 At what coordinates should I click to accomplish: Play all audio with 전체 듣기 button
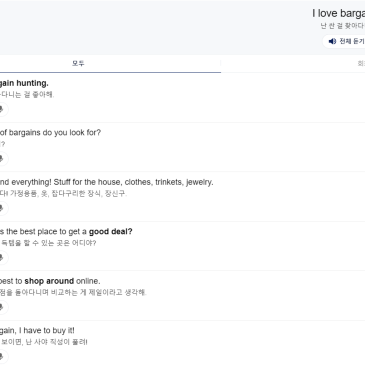pyautogui.click(x=344, y=41)
